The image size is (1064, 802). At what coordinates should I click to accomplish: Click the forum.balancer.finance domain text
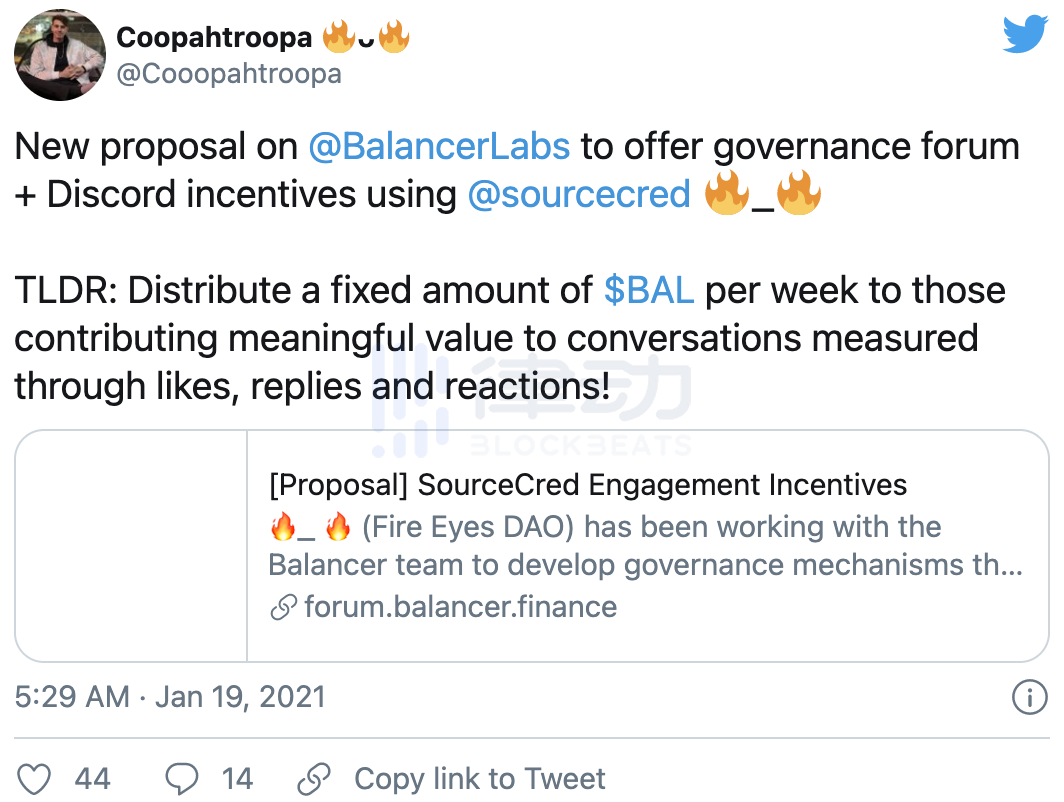pyautogui.click(x=460, y=607)
